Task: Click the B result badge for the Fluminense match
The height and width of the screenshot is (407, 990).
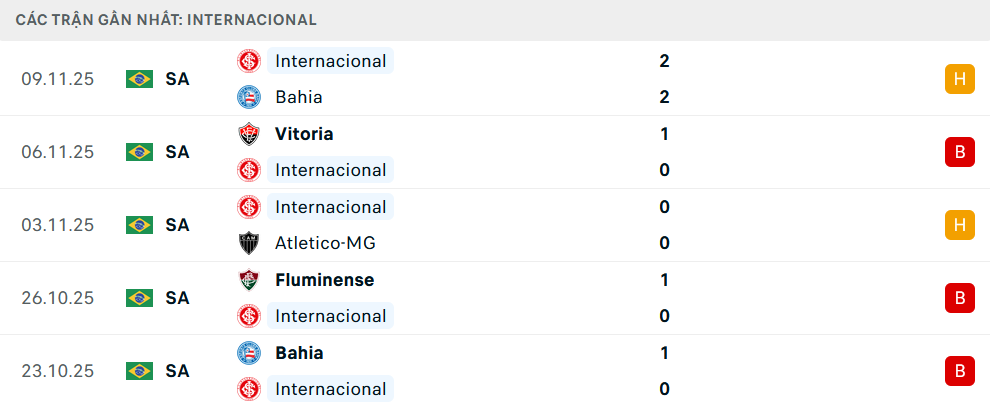Action: pyautogui.click(x=959, y=298)
